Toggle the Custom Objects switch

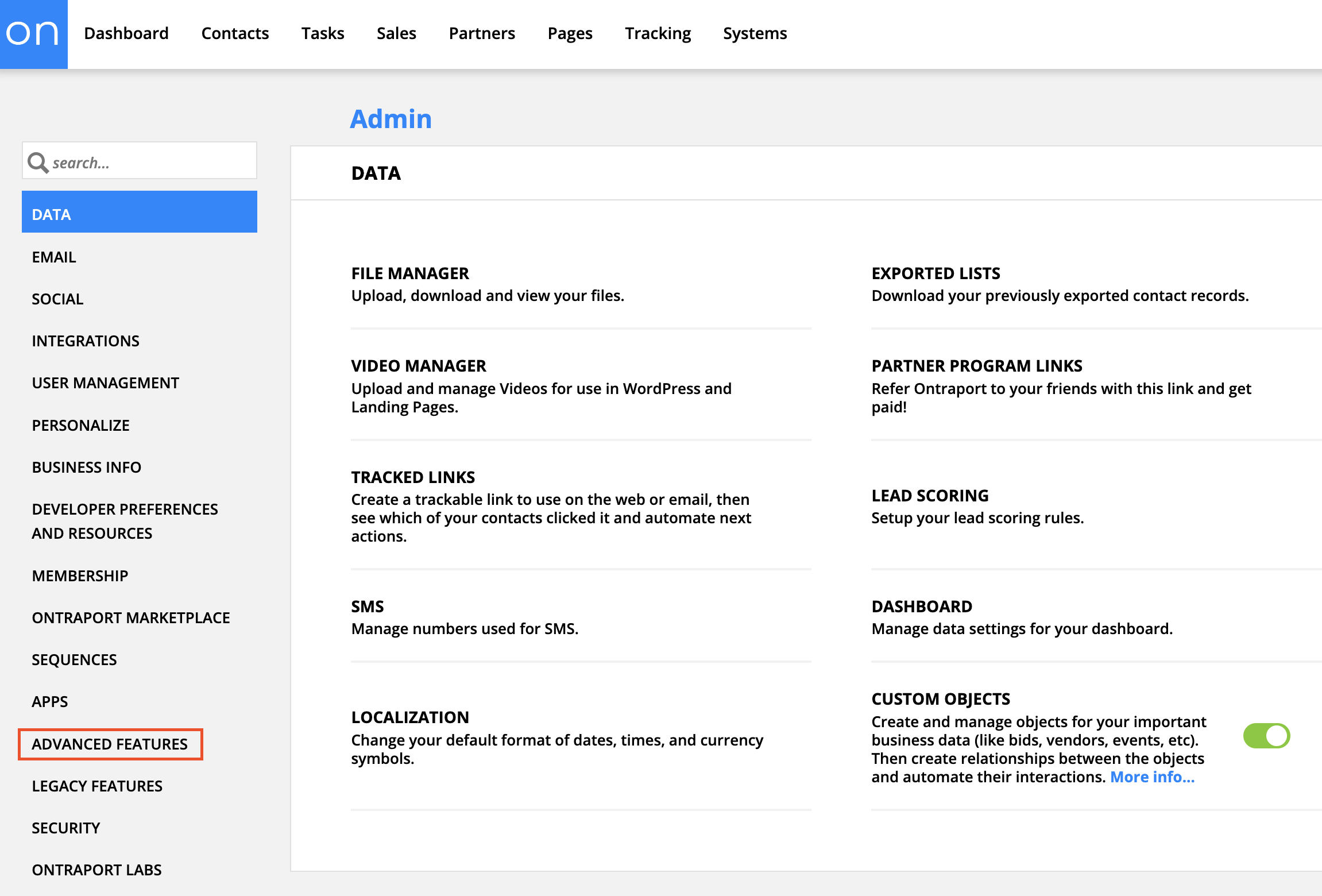[x=1266, y=736]
